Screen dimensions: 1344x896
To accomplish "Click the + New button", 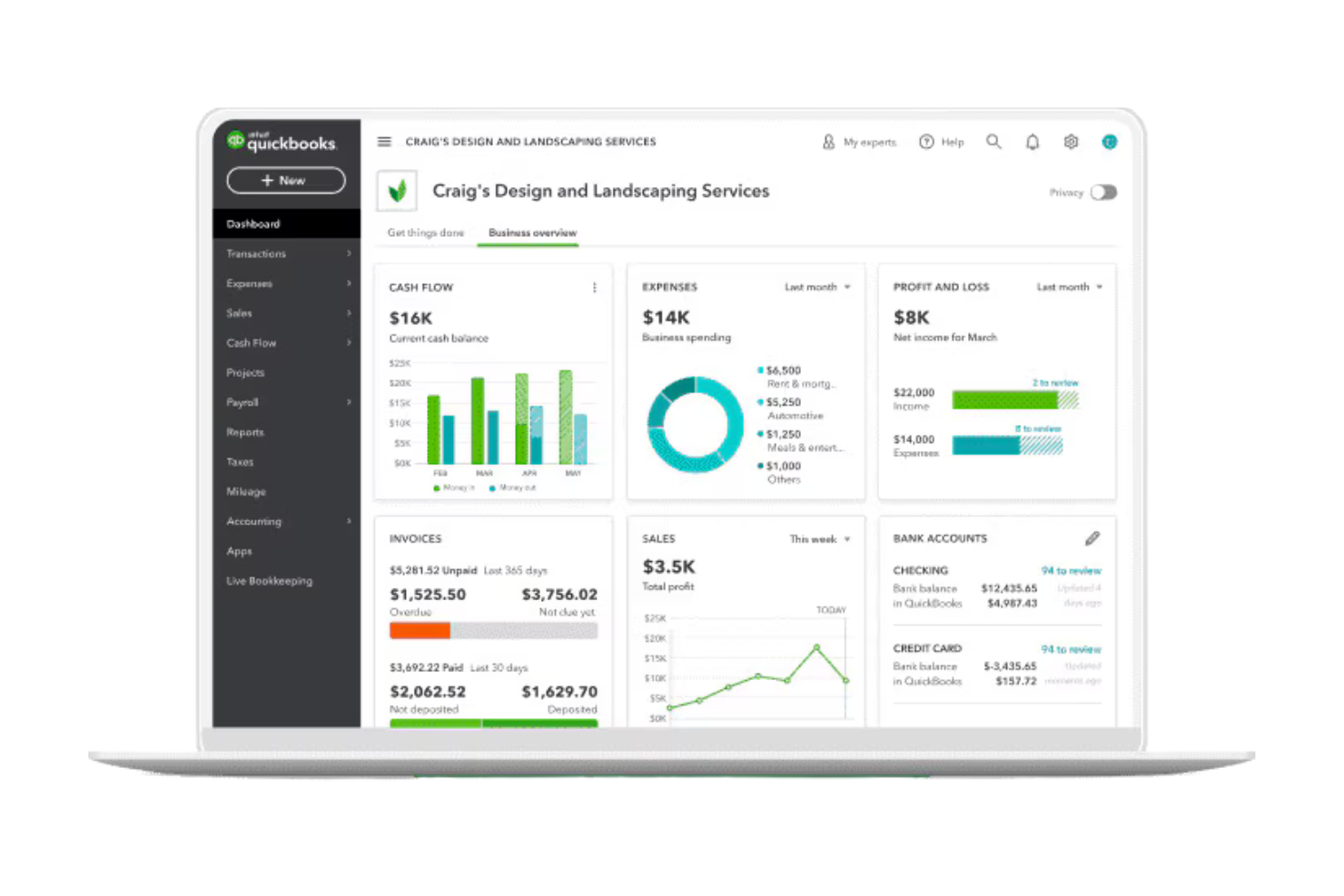I will pyautogui.click(x=286, y=181).
